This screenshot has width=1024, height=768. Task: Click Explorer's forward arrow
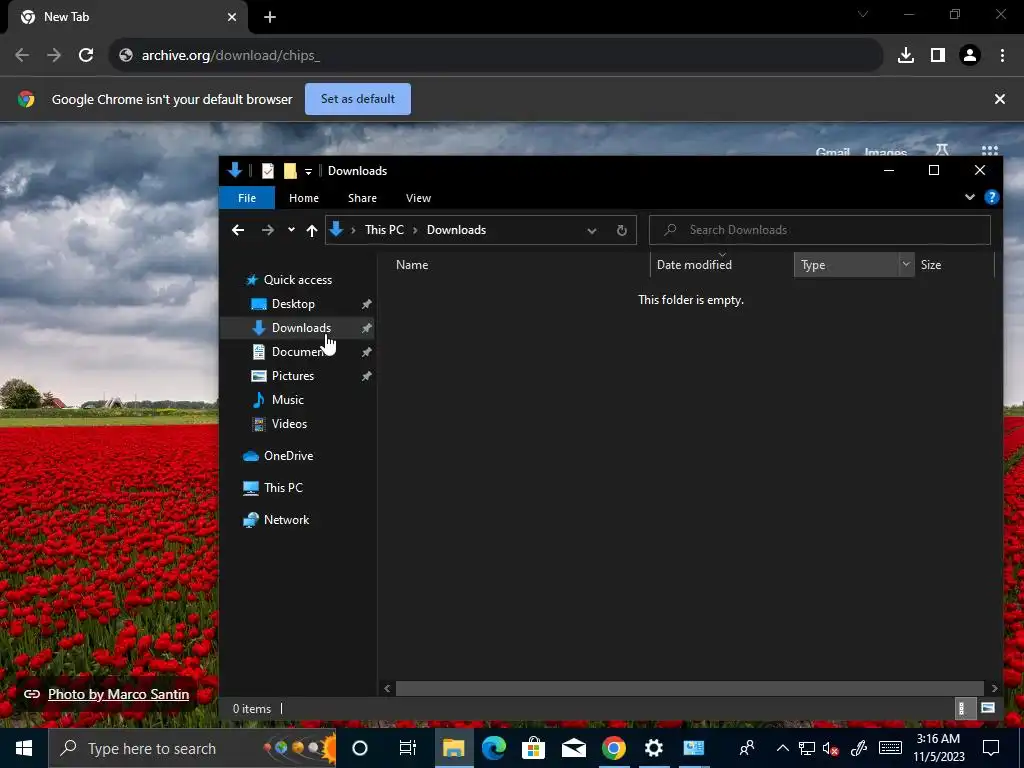tap(268, 230)
